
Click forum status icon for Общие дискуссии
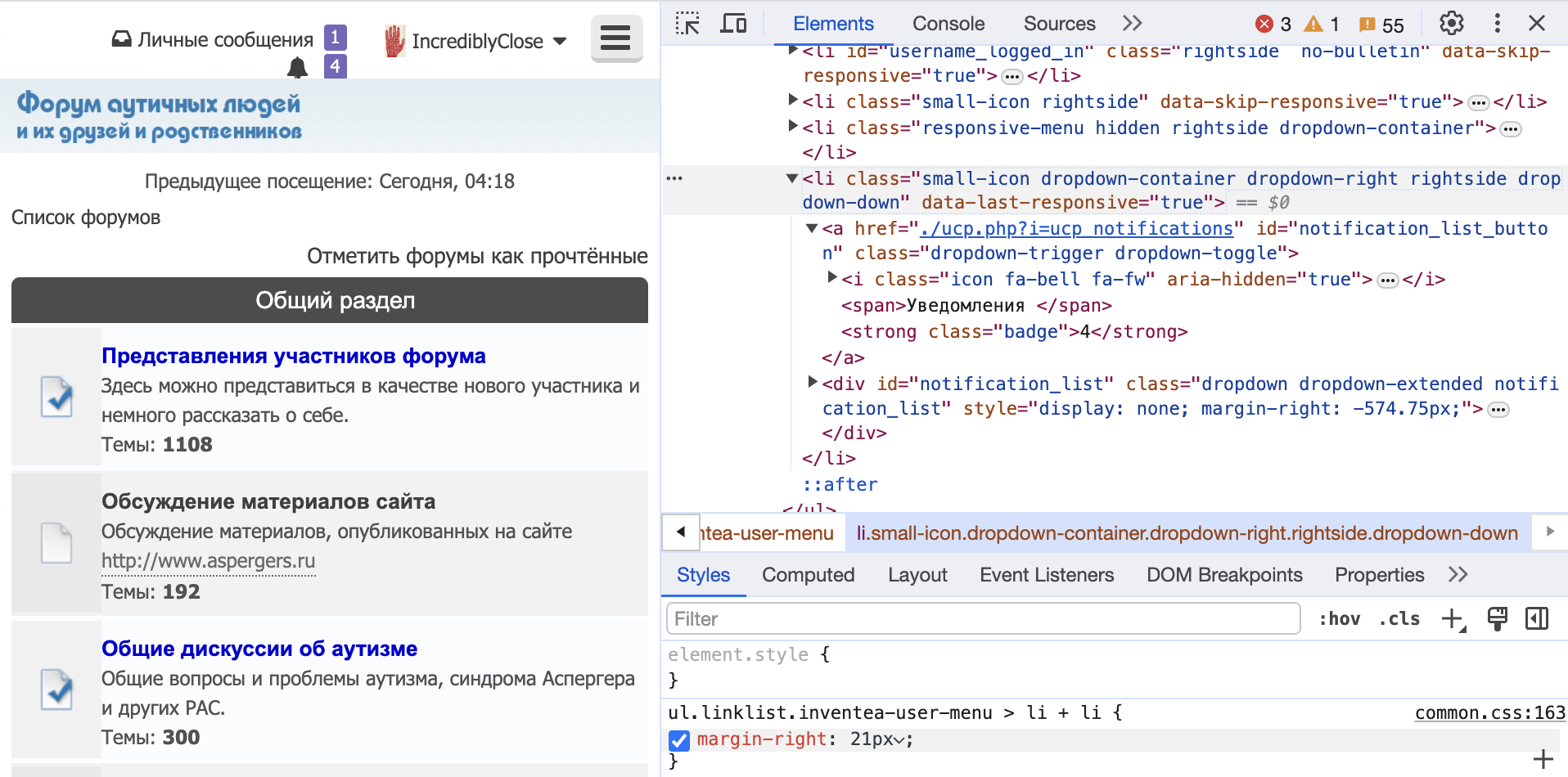tap(56, 689)
